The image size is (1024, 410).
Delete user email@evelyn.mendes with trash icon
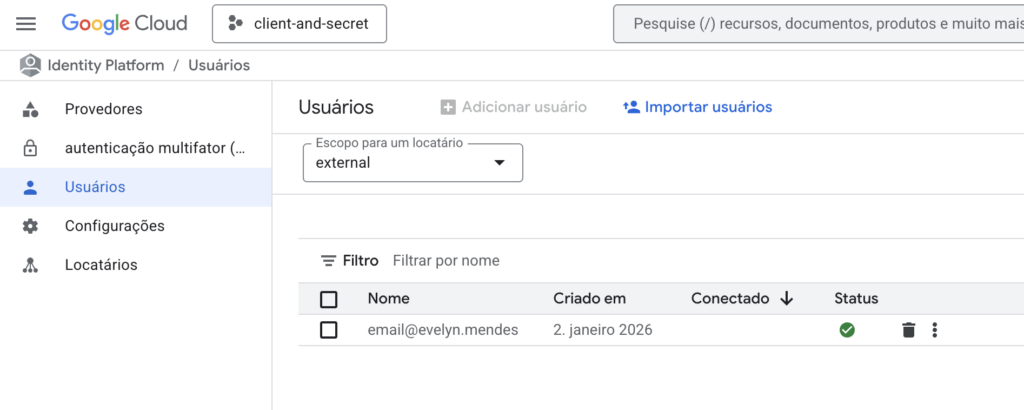(908, 330)
